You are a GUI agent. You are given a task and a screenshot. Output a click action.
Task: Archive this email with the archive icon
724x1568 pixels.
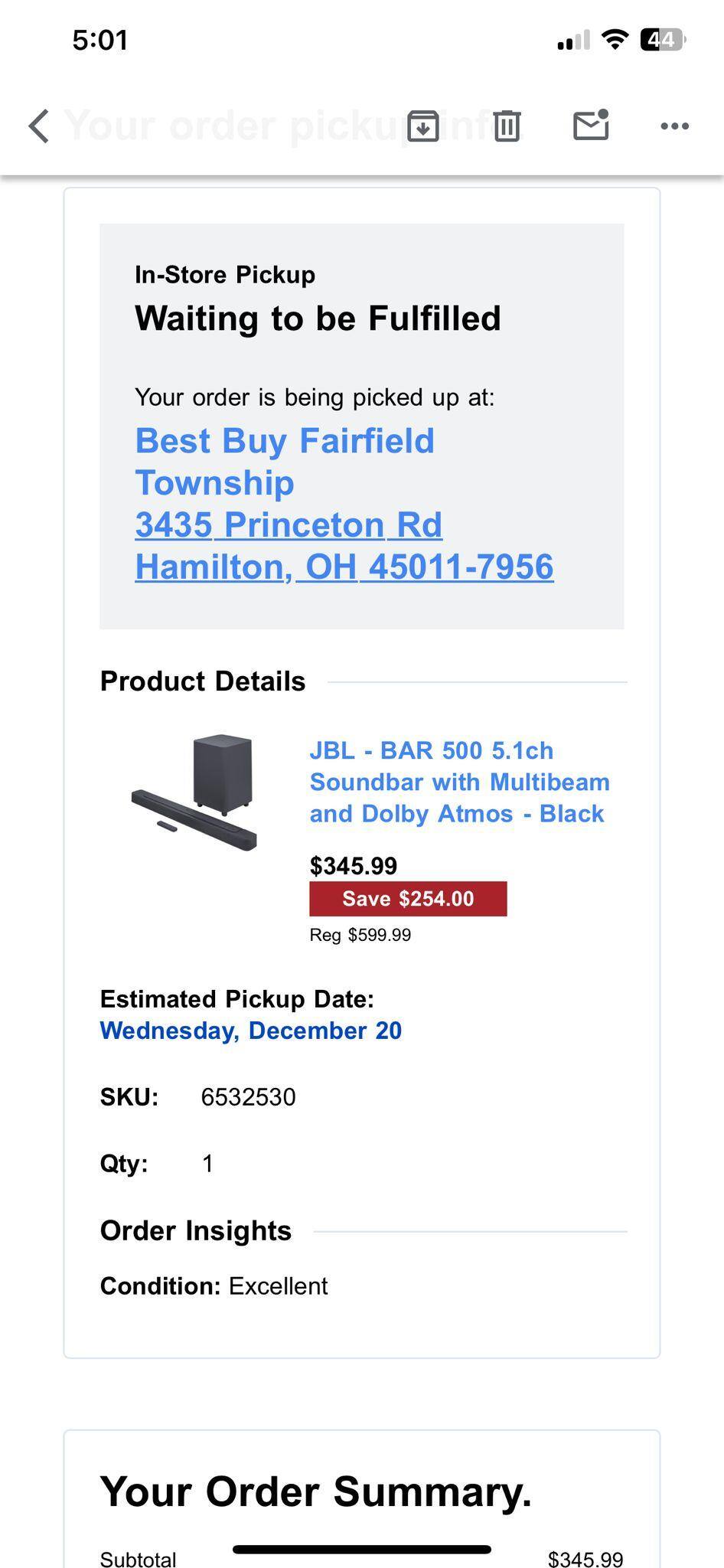(422, 126)
